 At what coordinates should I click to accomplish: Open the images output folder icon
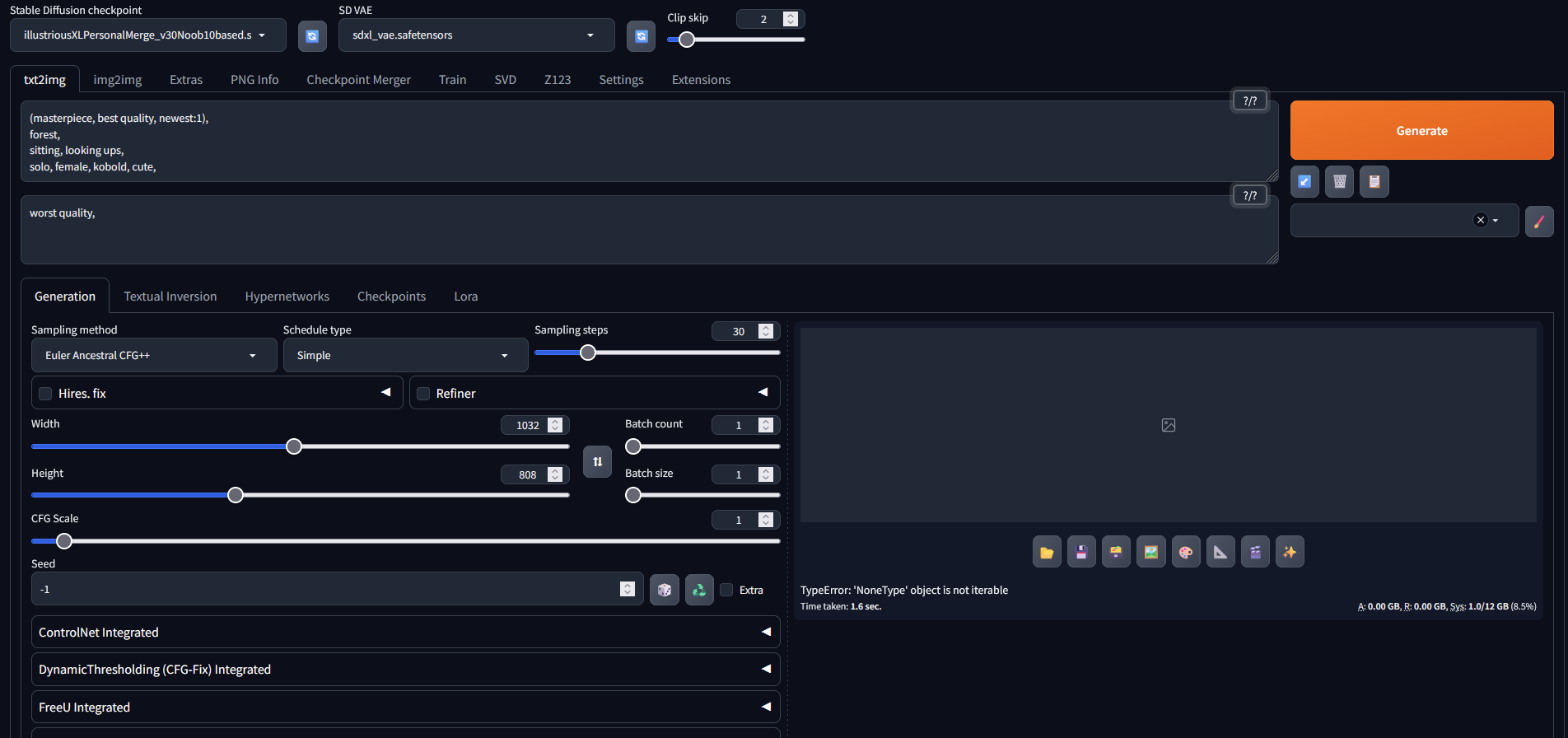pos(1047,552)
